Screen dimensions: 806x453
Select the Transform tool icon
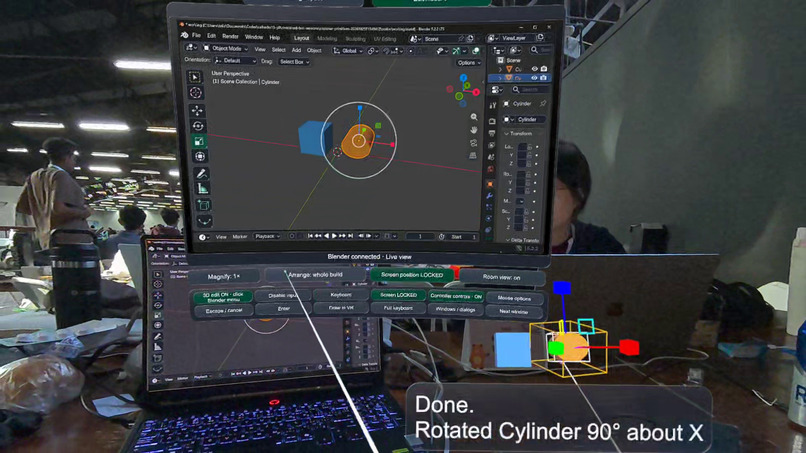(200, 156)
